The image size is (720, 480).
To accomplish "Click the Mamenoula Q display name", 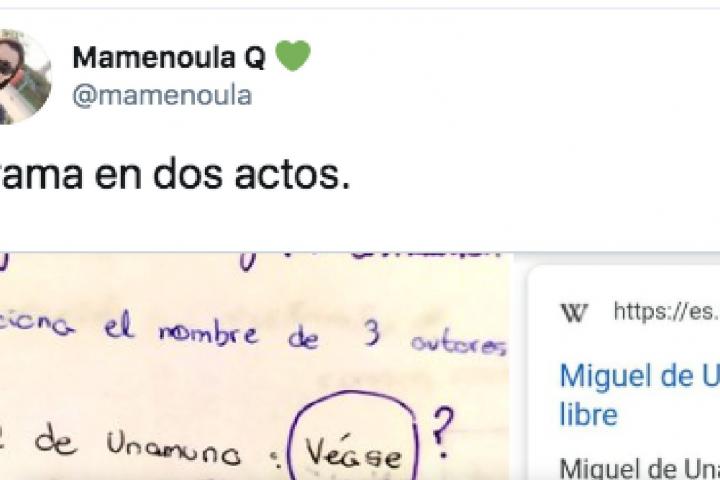I will [x=169, y=58].
